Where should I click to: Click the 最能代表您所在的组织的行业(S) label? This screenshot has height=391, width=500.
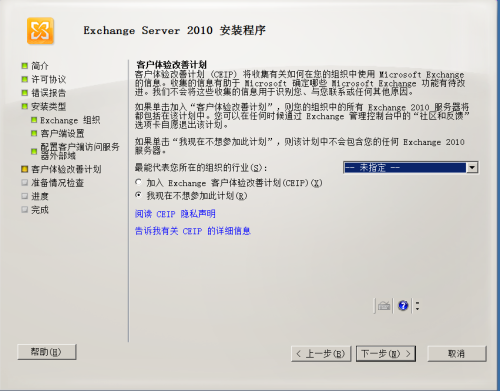click(201, 167)
